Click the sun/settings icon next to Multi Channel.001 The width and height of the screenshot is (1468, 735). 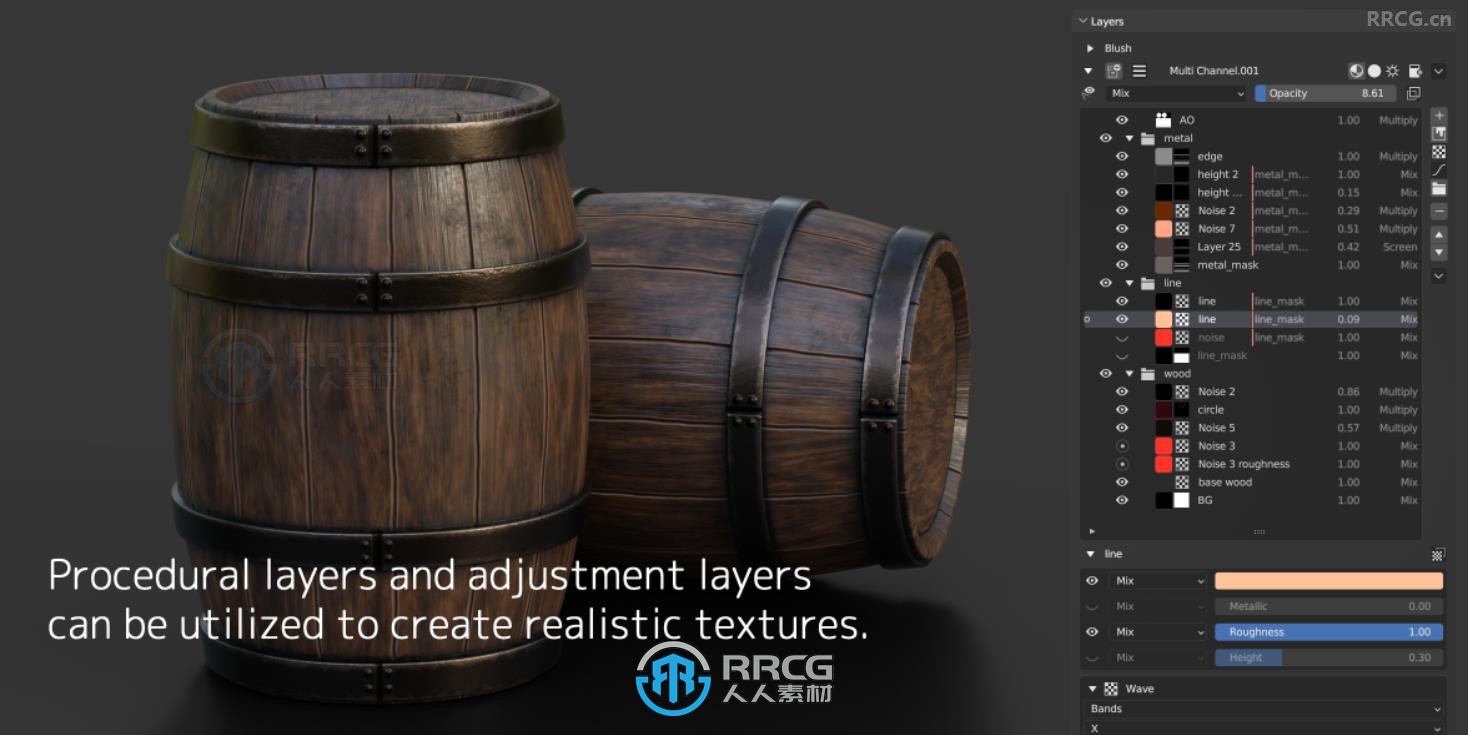(x=1392, y=71)
